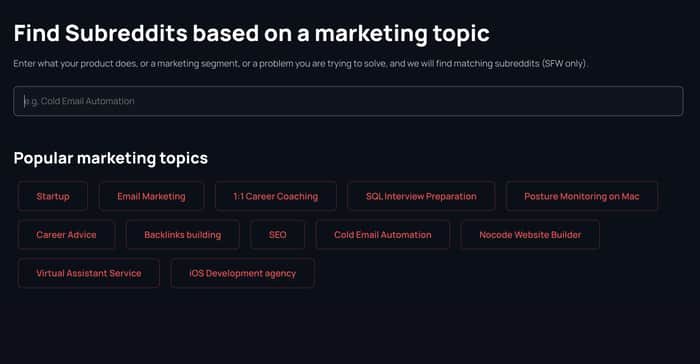Open the Nocode Website Builder topic
The height and width of the screenshot is (364, 700).
point(530,234)
